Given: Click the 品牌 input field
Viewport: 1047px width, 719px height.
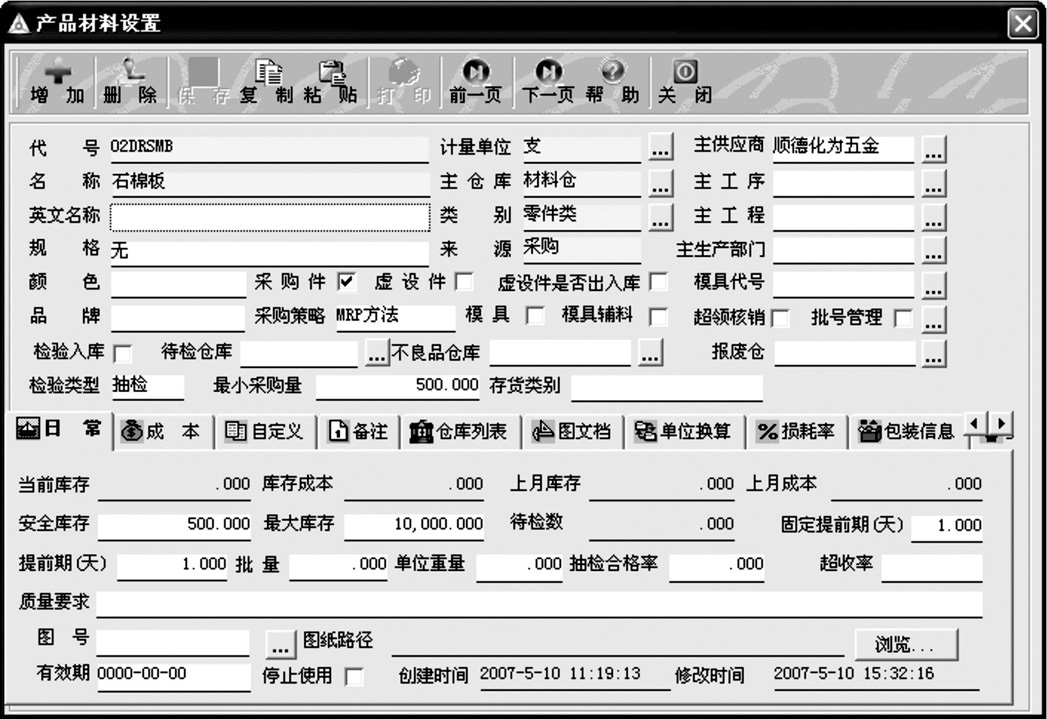Looking at the screenshot, I should [x=178, y=318].
